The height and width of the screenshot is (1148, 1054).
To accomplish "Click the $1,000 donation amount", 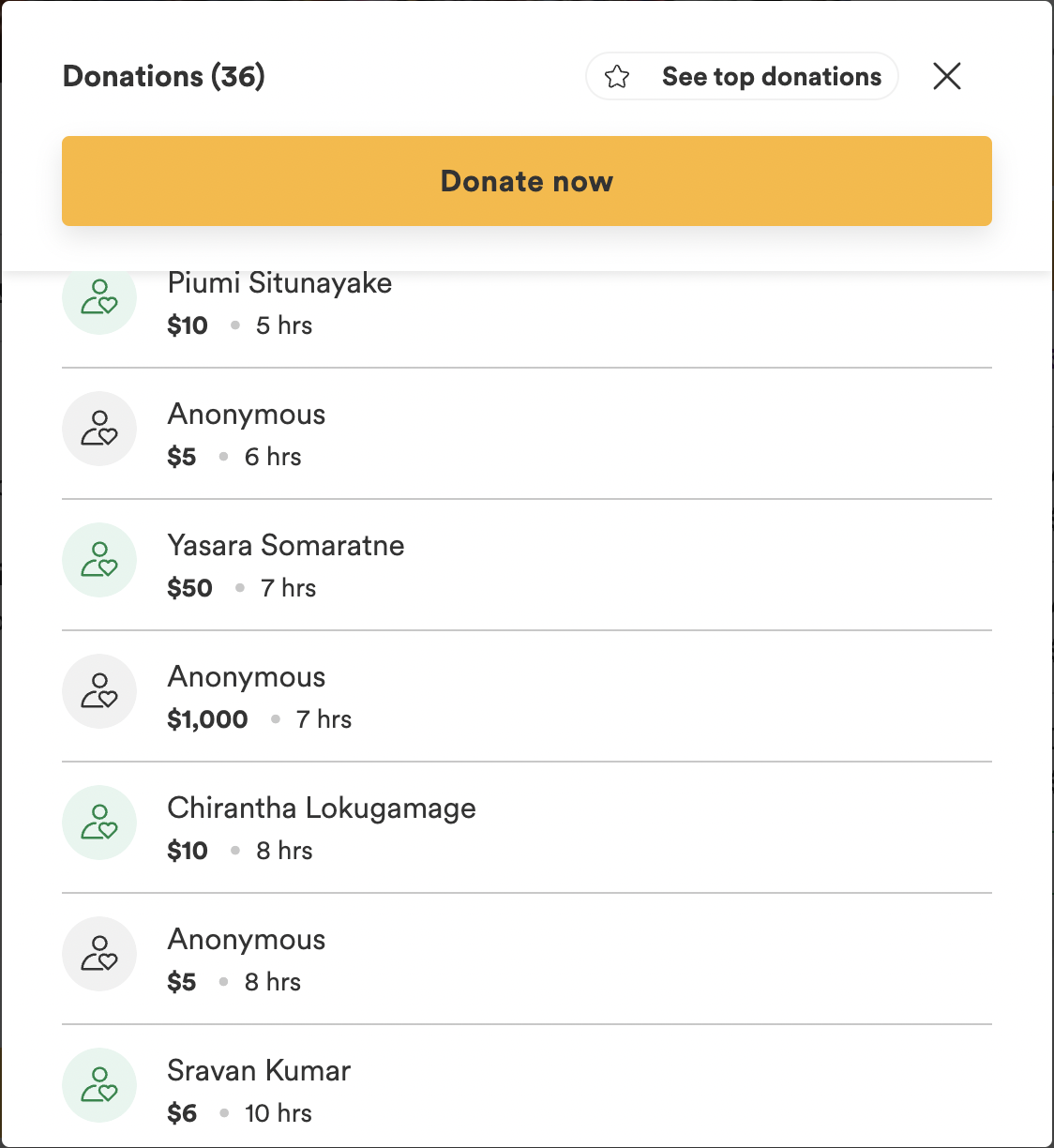I will tap(207, 719).
